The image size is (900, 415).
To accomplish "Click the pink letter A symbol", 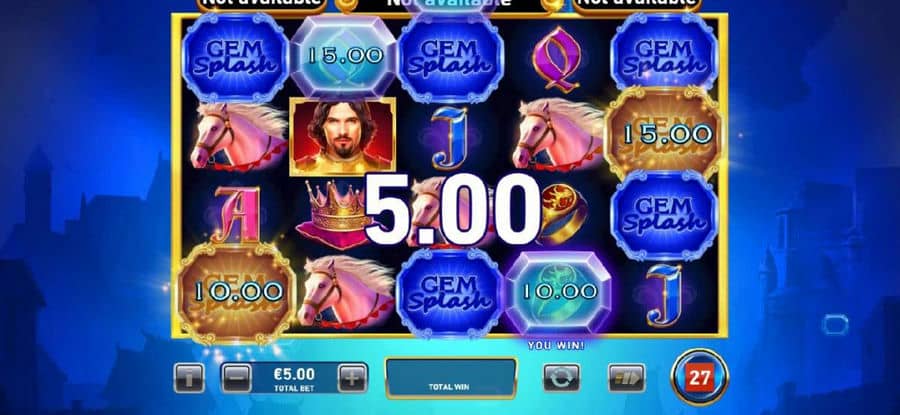I will (x=236, y=214).
